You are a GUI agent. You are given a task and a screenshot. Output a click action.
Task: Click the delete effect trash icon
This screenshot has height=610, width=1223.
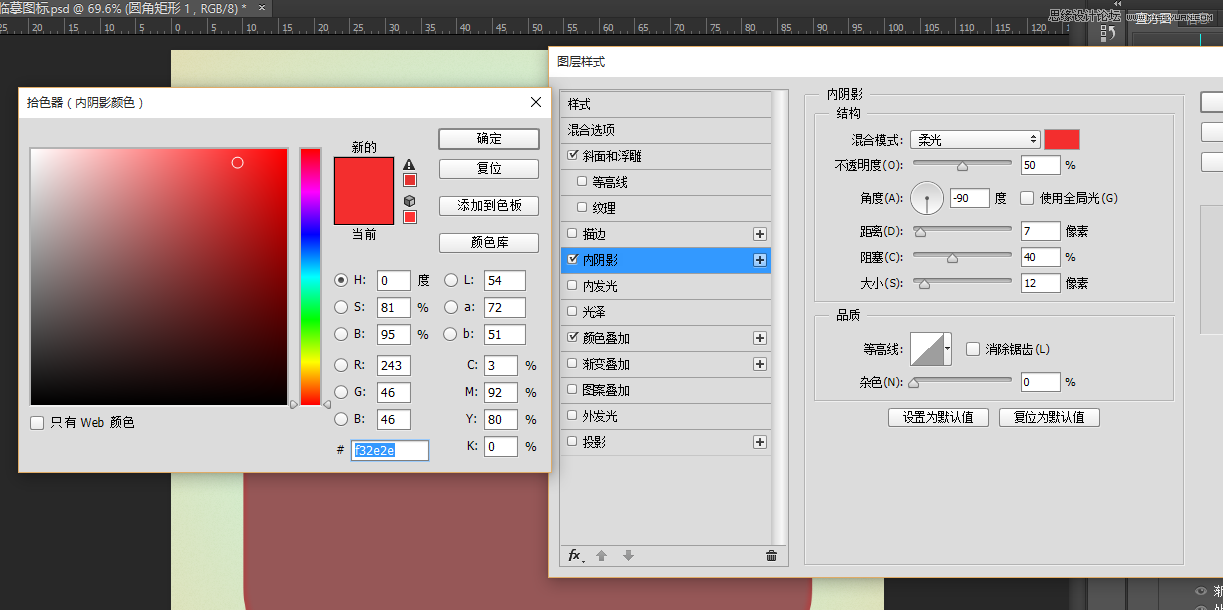click(771, 556)
